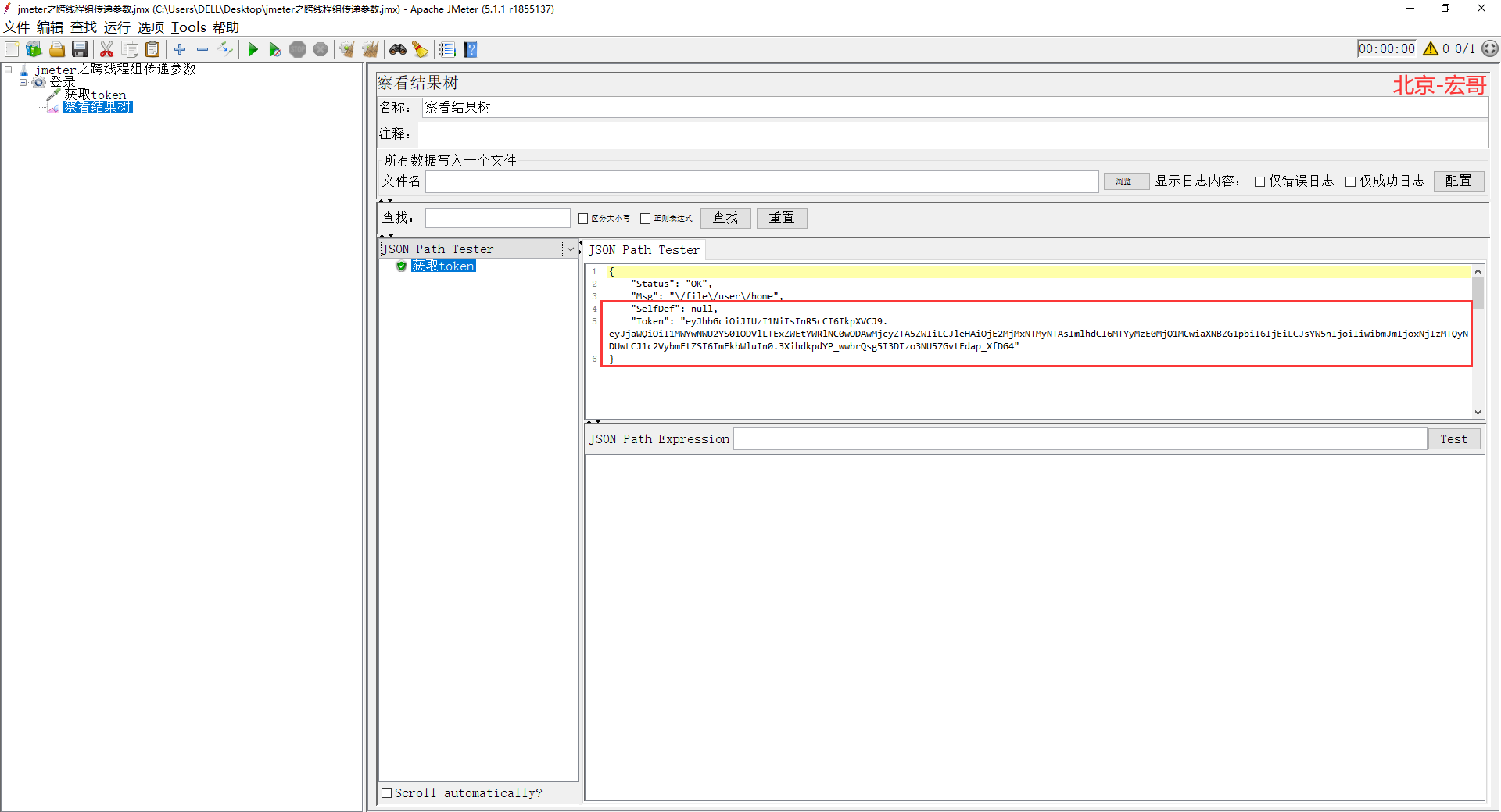
Task: Clear current results with single broom
Action: coord(347,49)
